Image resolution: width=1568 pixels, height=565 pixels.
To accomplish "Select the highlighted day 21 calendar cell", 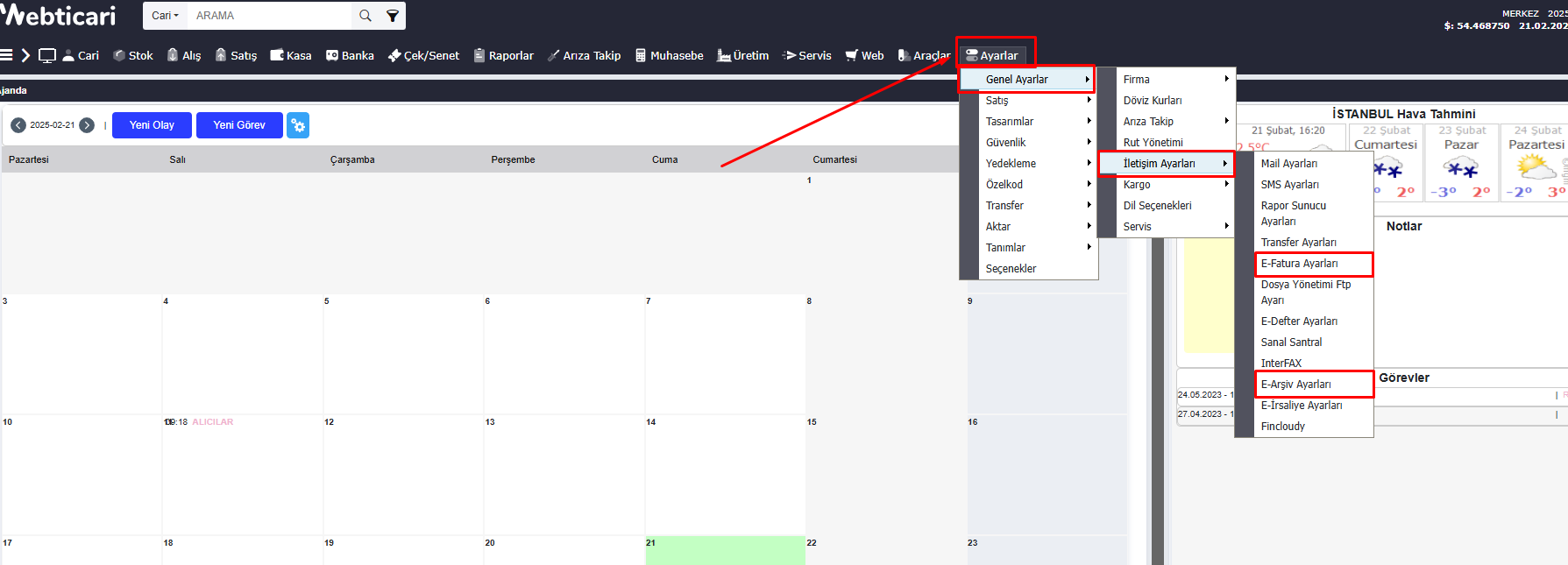I will (x=725, y=550).
